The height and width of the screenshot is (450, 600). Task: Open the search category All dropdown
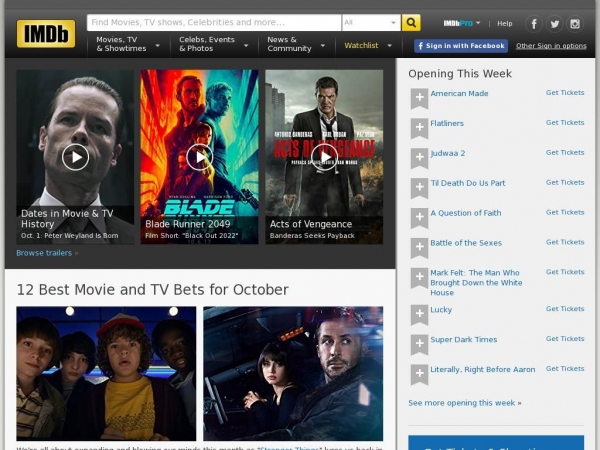tap(371, 23)
